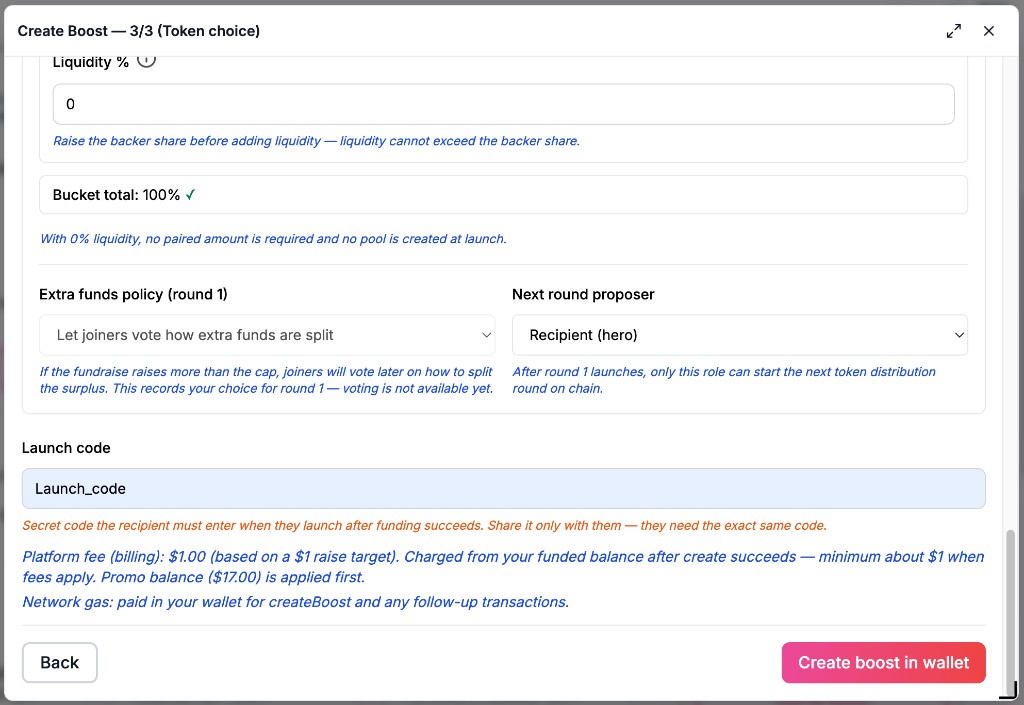Click the 'Network gas' note text
The image size is (1024, 705).
point(296,602)
